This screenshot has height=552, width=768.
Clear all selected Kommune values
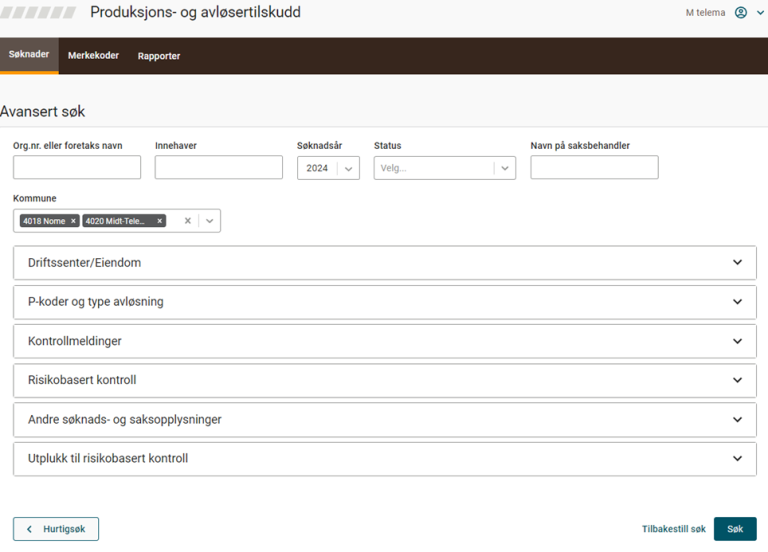(187, 221)
